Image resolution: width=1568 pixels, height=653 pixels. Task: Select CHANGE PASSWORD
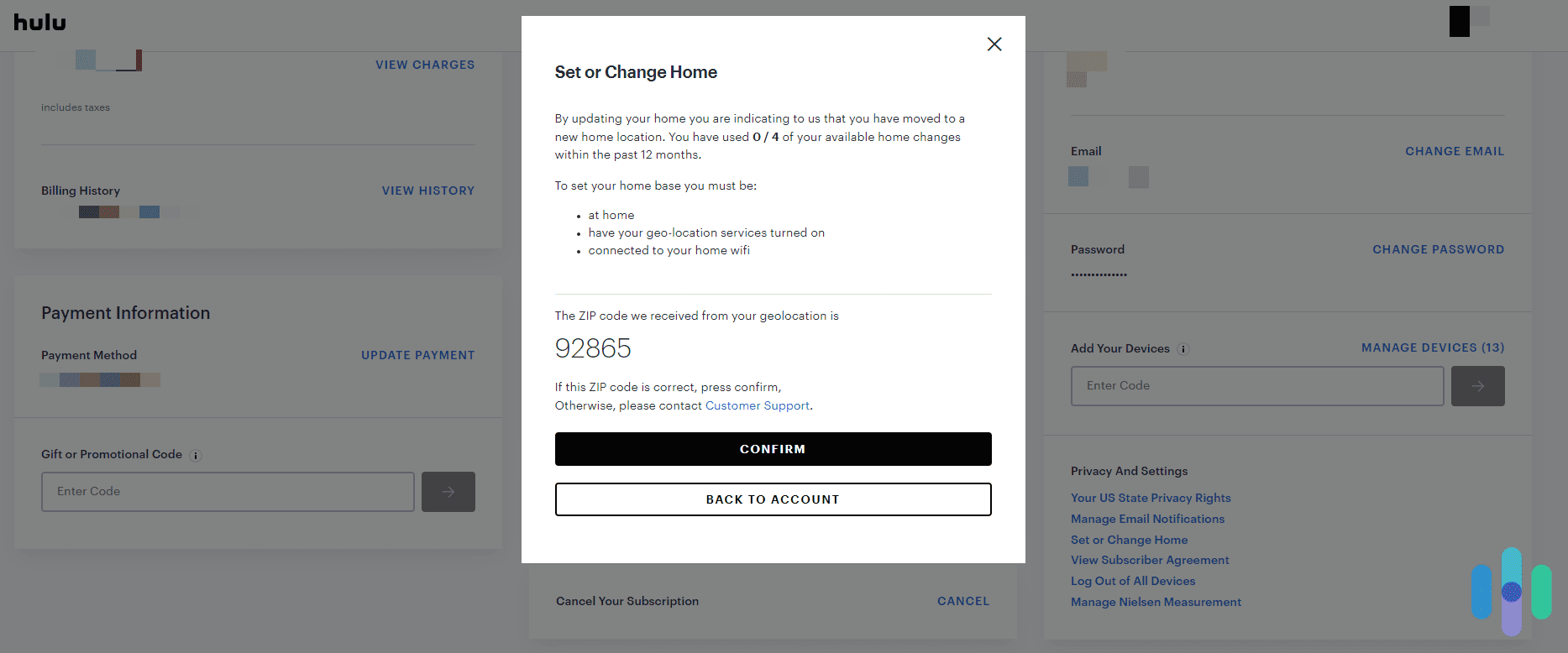pyautogui.click(x=1438, y=248)
